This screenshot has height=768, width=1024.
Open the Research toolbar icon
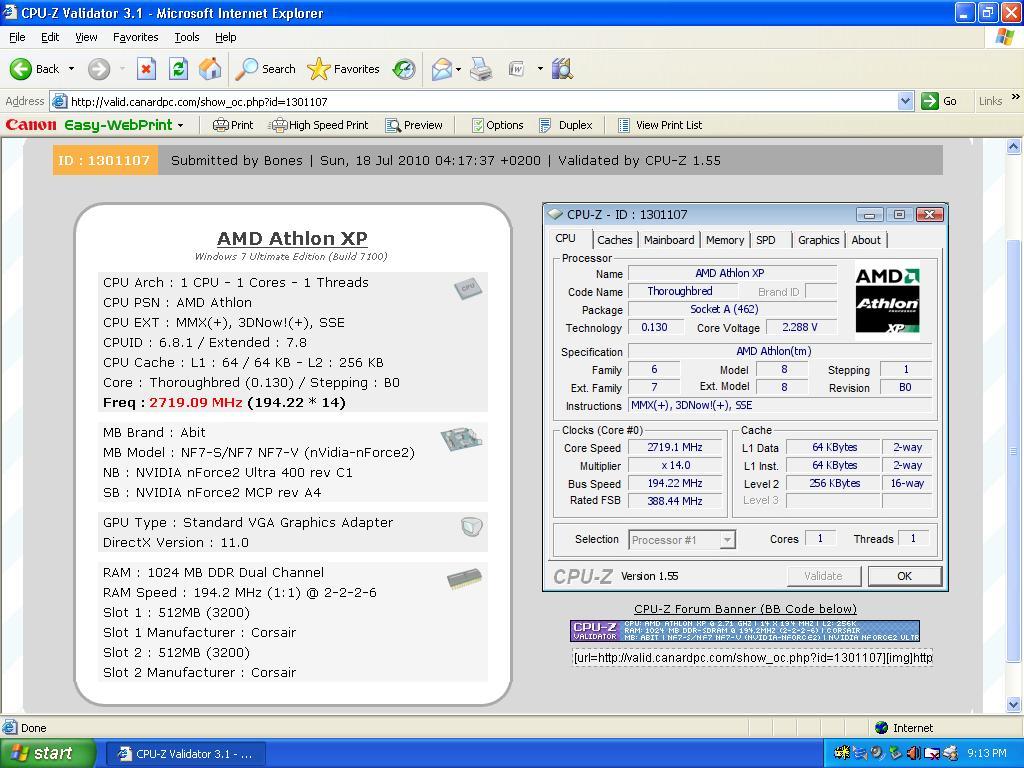click(x=562, y=69)
